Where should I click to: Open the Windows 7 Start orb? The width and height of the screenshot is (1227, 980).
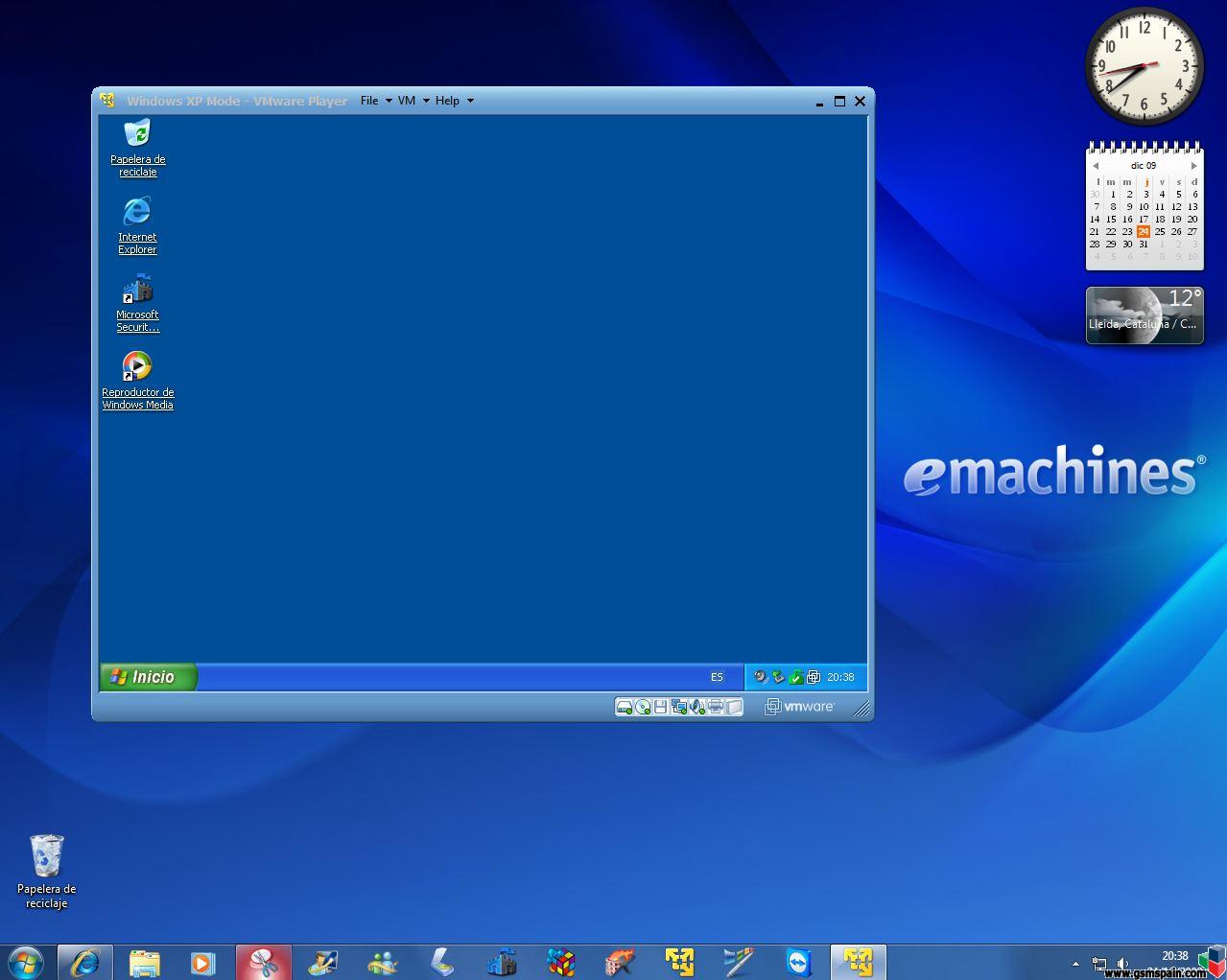click(26, 962)
